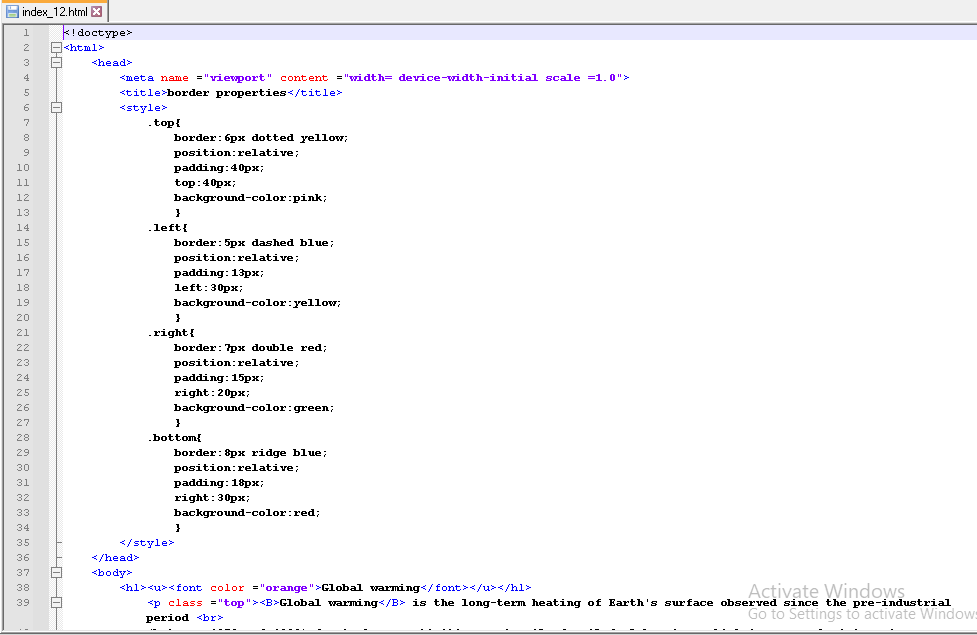977x635 pixels.
Task: Click the 'background-color:green' declaration
Action: [x=253, y=407]
